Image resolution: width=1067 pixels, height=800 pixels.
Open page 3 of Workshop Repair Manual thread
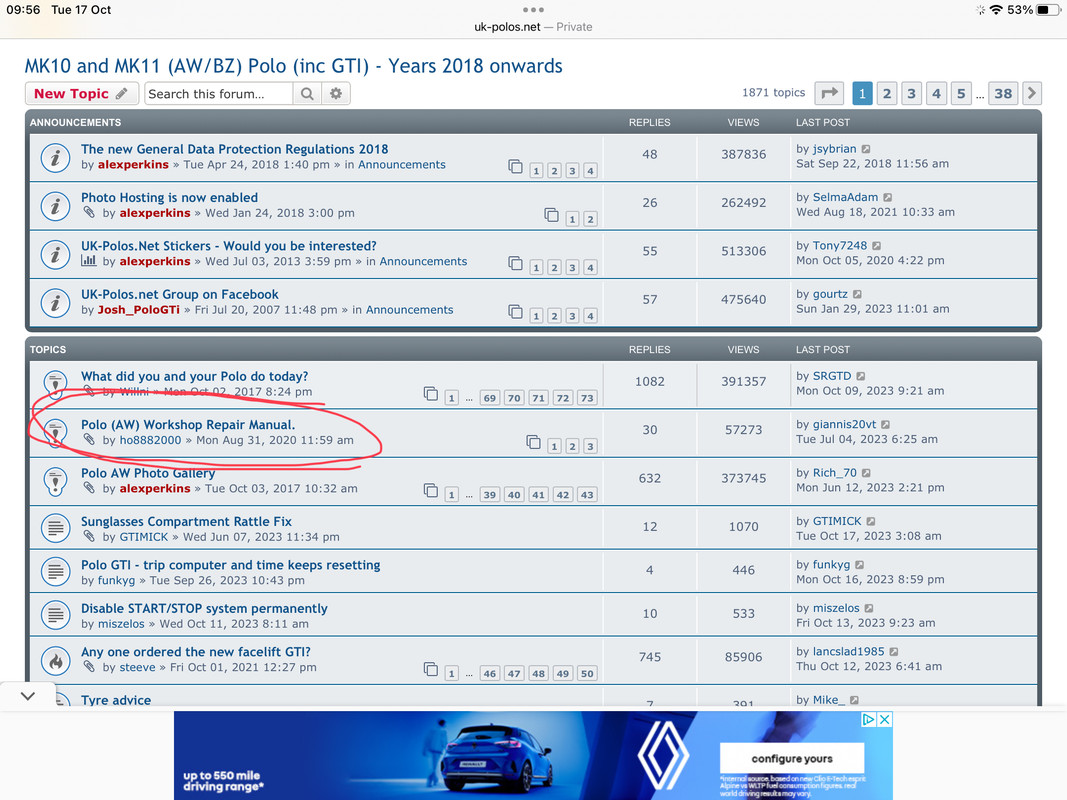coord(590,446)
